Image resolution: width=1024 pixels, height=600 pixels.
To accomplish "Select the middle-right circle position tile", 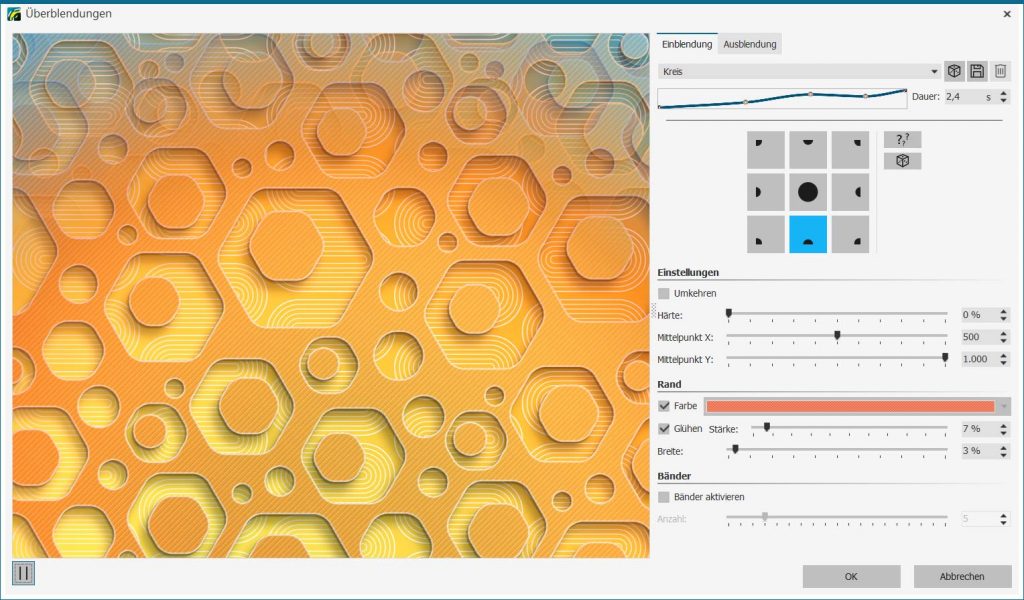I will click(x=850, y=191).
